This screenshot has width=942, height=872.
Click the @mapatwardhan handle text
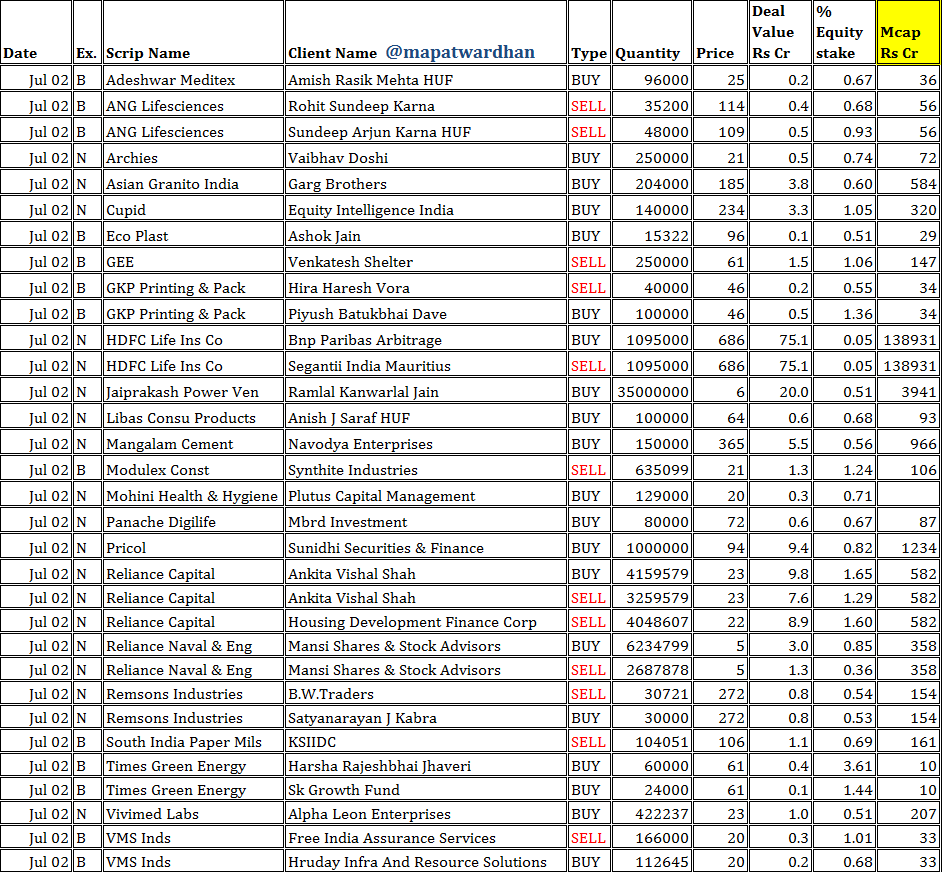460,52
